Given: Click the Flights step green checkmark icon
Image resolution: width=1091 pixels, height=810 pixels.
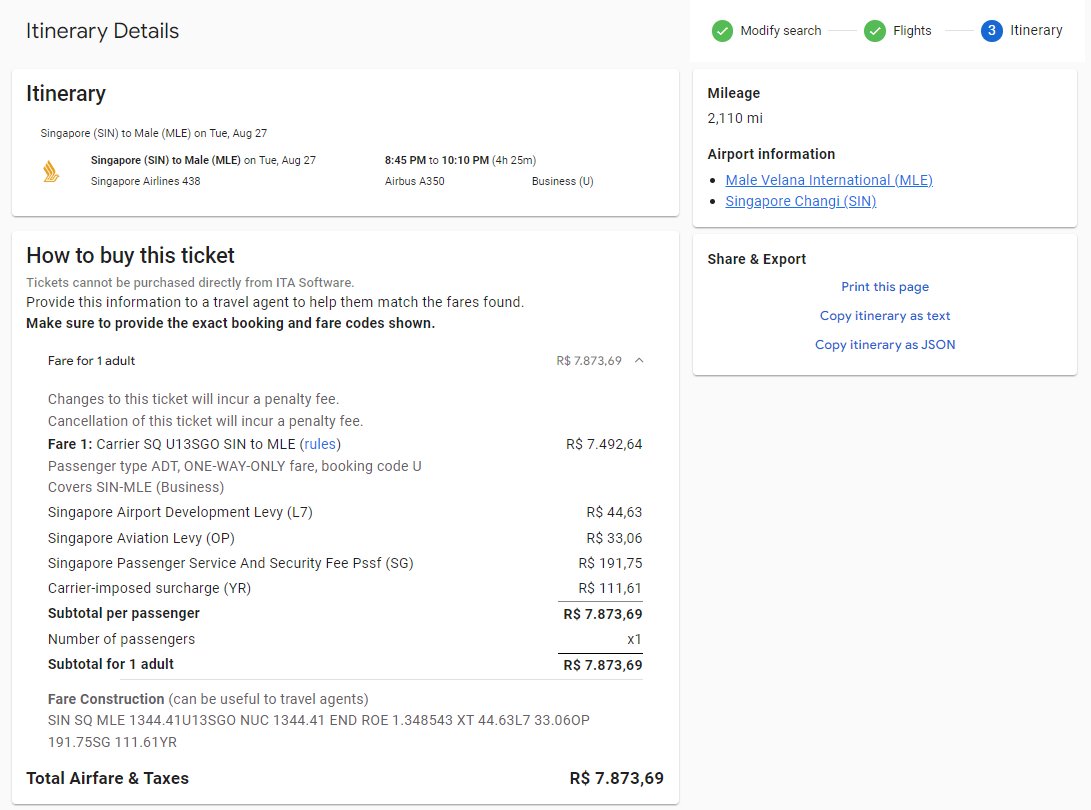Looking at the screenshot, I should [x=875, y=31].
